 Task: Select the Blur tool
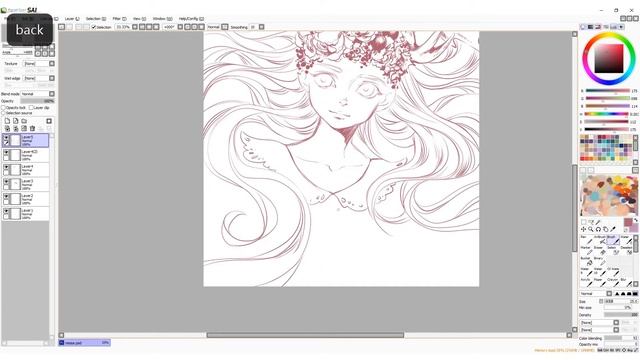pos(626,282)
